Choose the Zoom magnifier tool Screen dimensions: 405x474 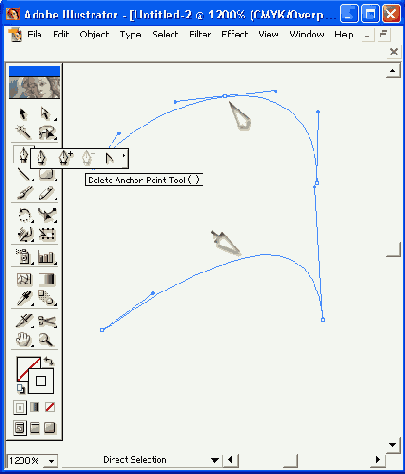(46, 340)
